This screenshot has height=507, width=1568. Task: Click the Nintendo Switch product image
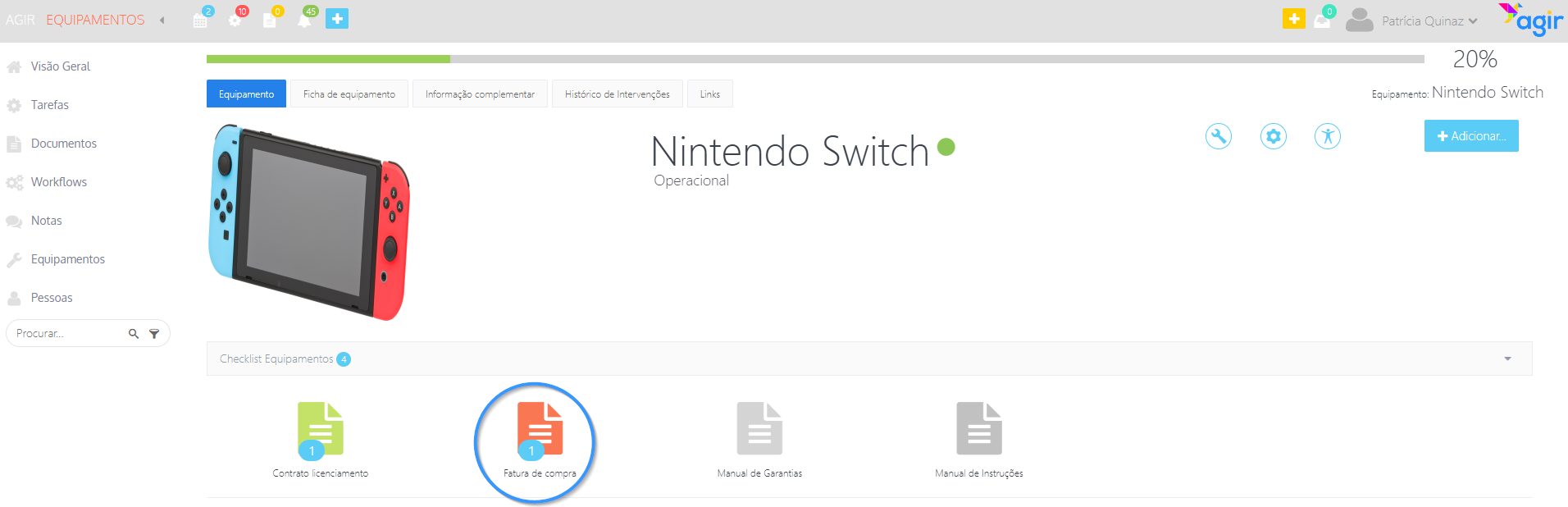pos(309,222)
